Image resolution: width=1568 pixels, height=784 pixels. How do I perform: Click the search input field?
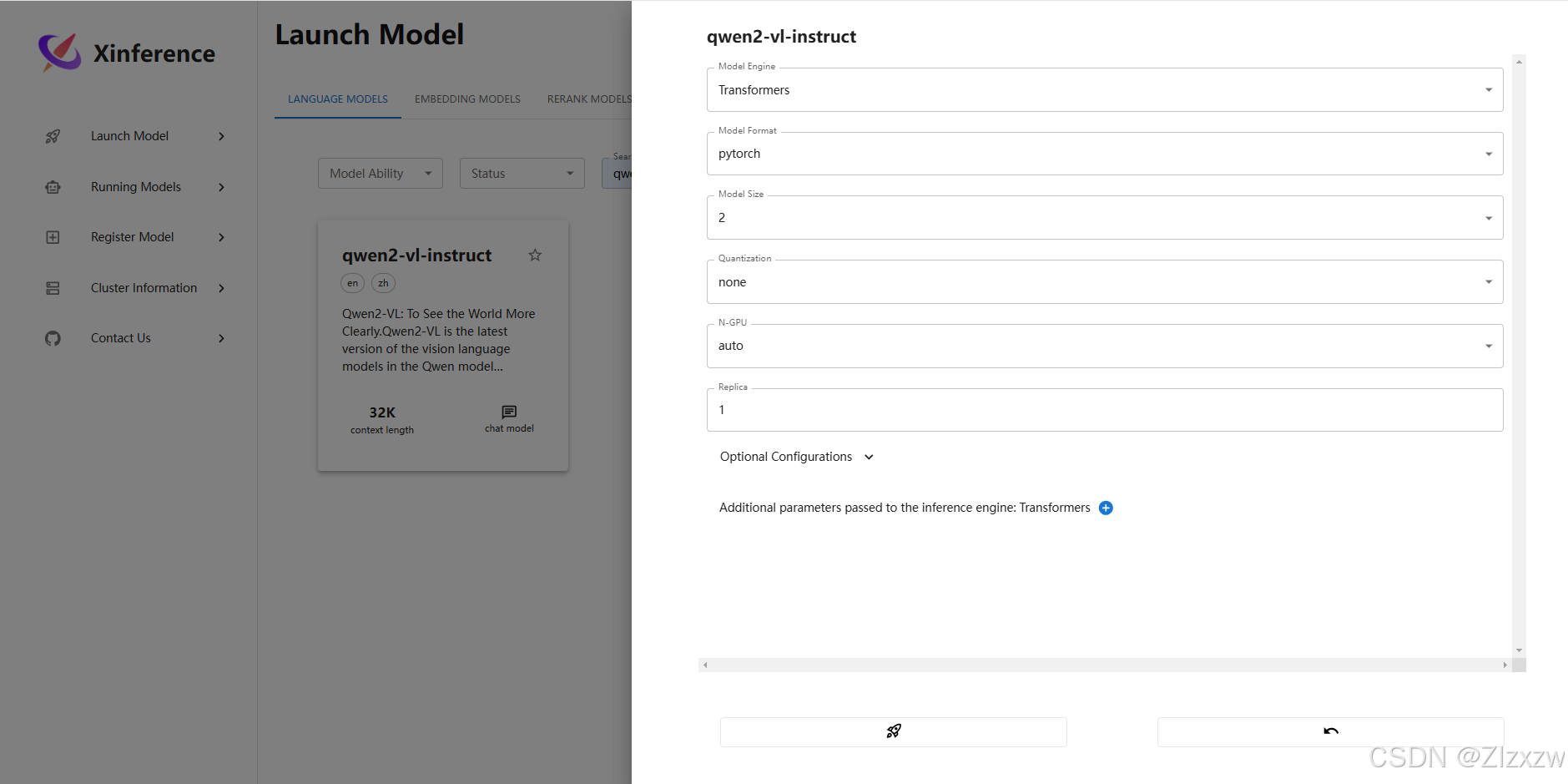coord(617,173)
